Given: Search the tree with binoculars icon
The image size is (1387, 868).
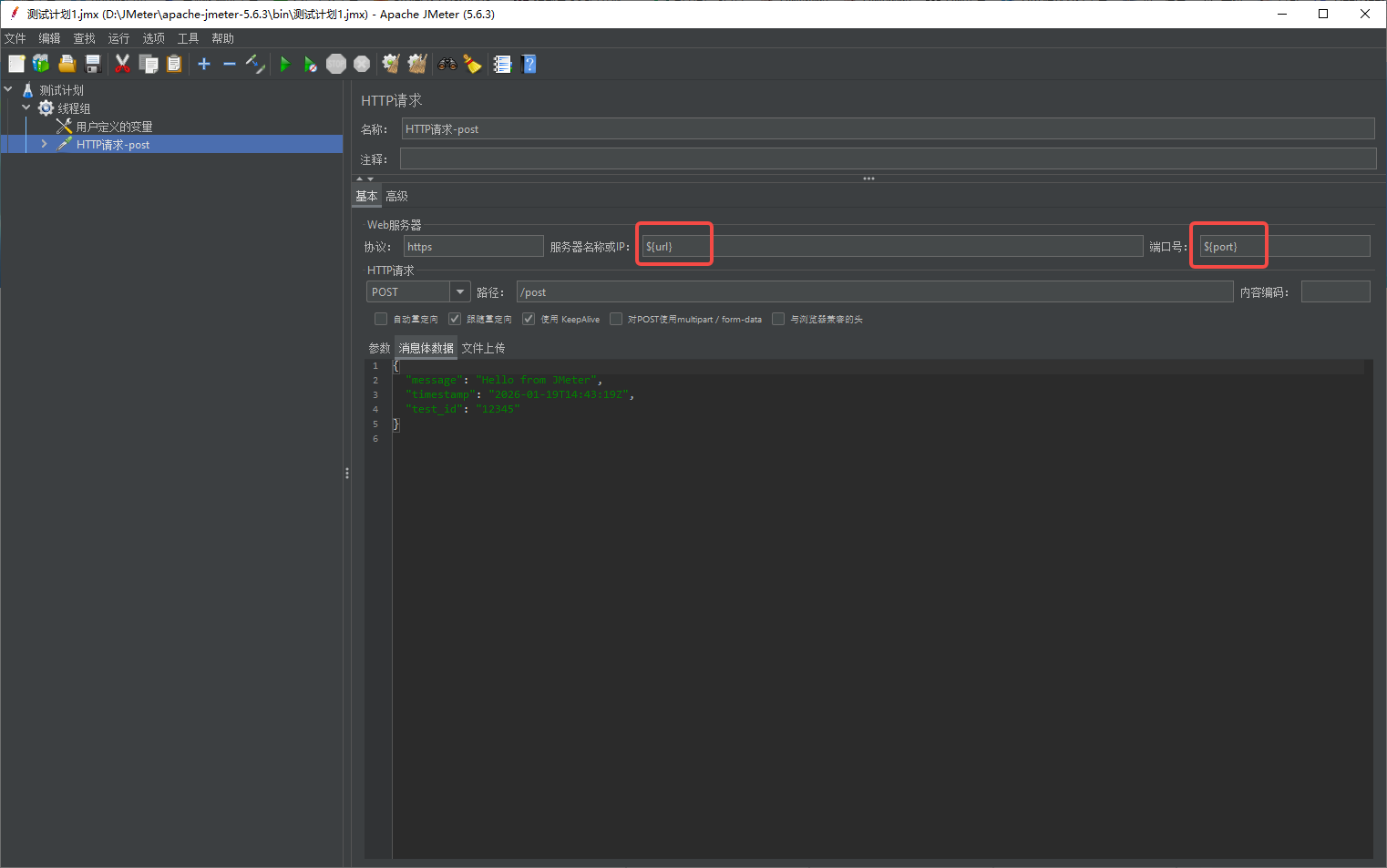Looking at the screenshot, I should pos(447,64).
